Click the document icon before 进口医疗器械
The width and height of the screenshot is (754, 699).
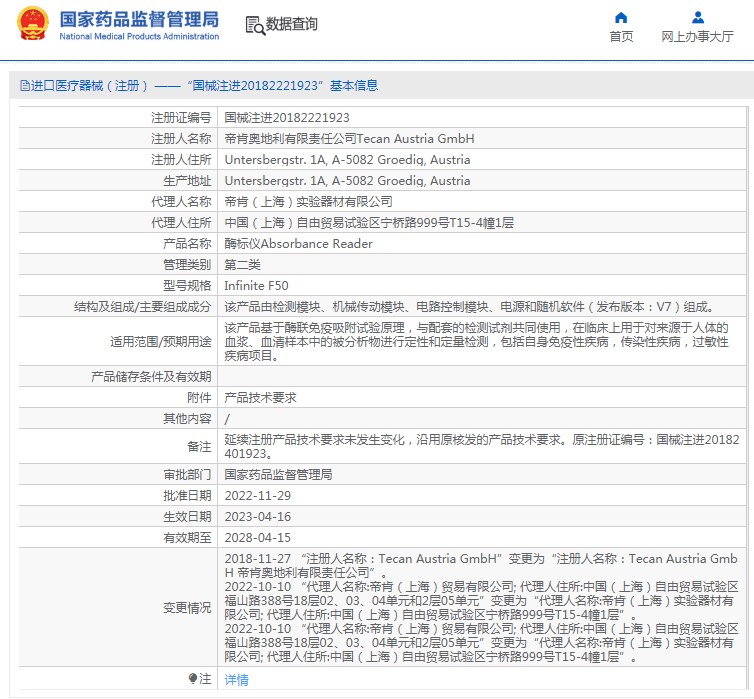(25, 86)
